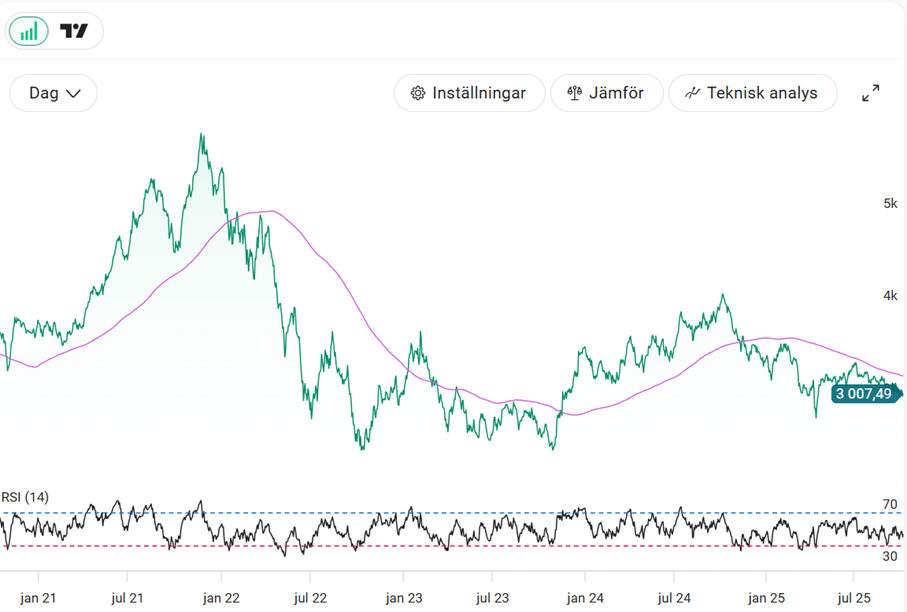Click the jul 24 date on timeline
This screenshot has width=907, height=612.
(x=674, y=597)
